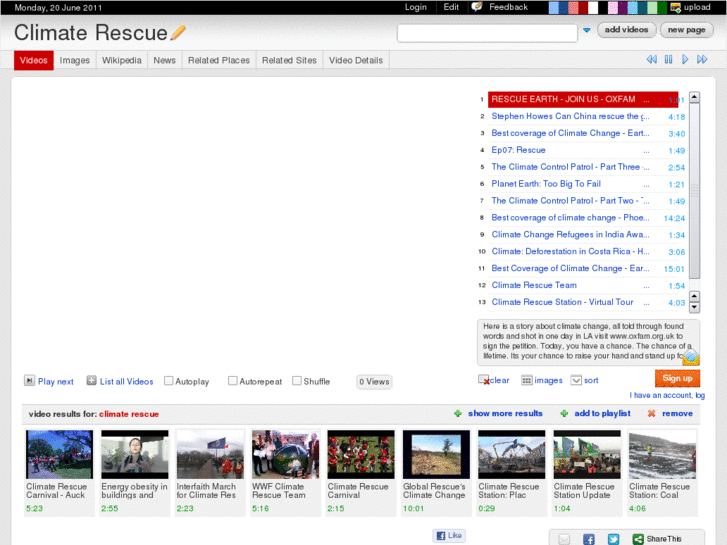Play 'RESCUE EARTH - JOIN US - OXFAM' in the playlist
727x545 pixels.
(583, 99)
